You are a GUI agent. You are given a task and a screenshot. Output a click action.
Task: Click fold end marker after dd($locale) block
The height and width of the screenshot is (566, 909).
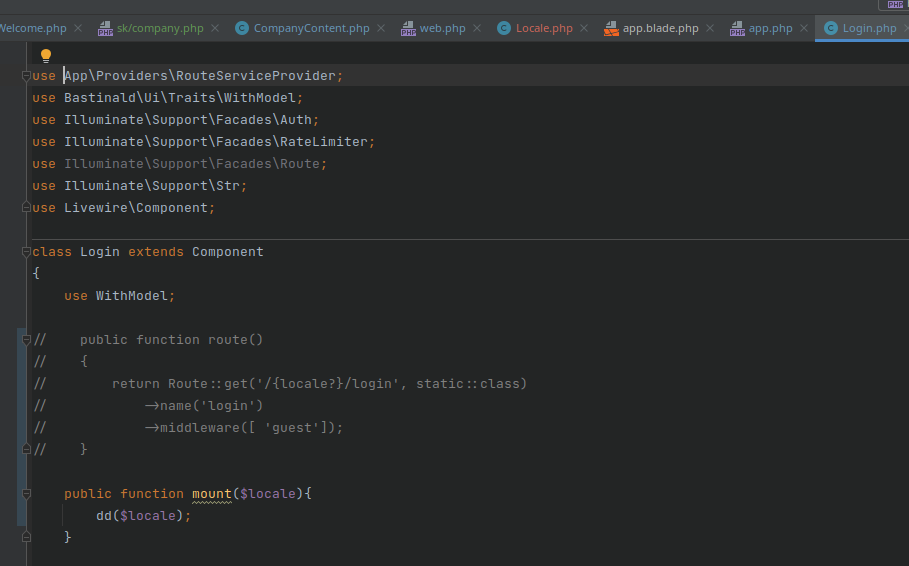(x=26, y=537)
